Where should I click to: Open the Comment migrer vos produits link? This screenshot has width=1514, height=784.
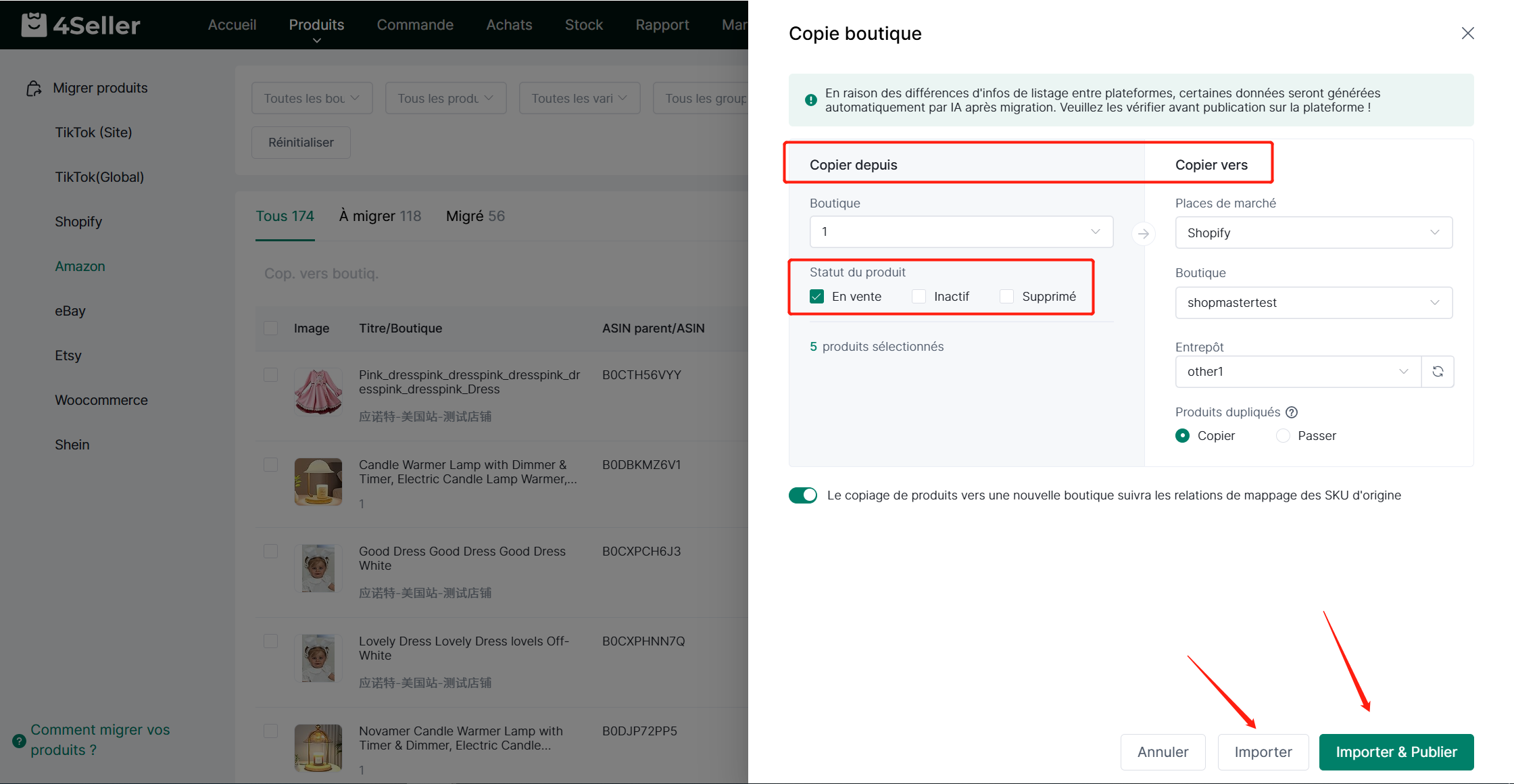click(x=100, y=740)
